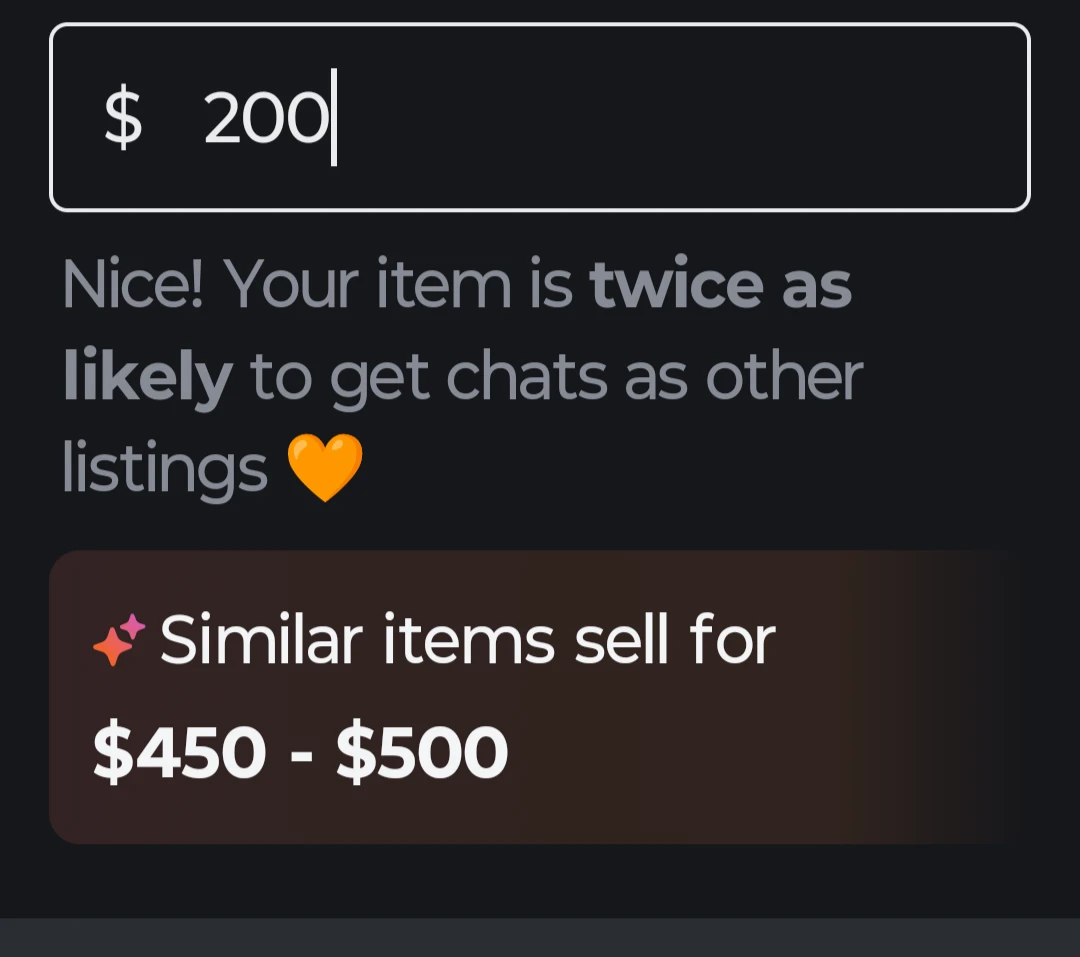This screenshot has height=957, width=1080.
Task: Click the gray bottom bar
Action: pos(540,938)
